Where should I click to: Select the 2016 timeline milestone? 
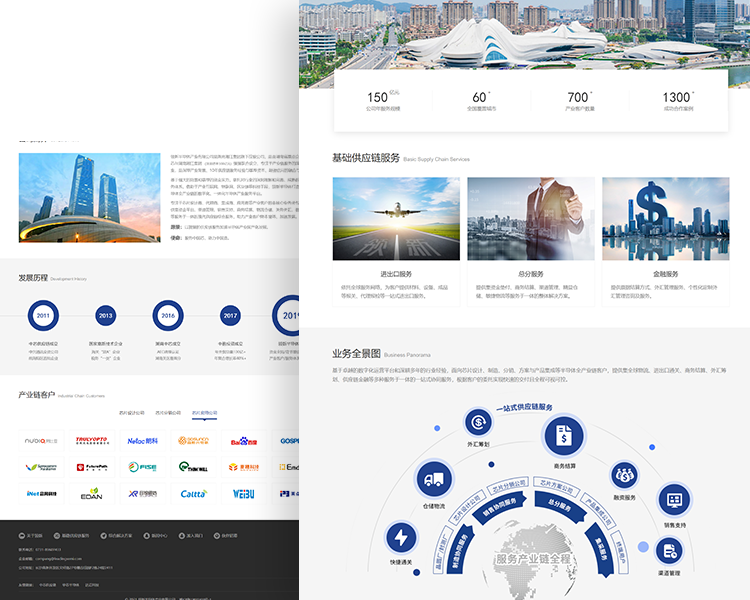tap(168, 316)
